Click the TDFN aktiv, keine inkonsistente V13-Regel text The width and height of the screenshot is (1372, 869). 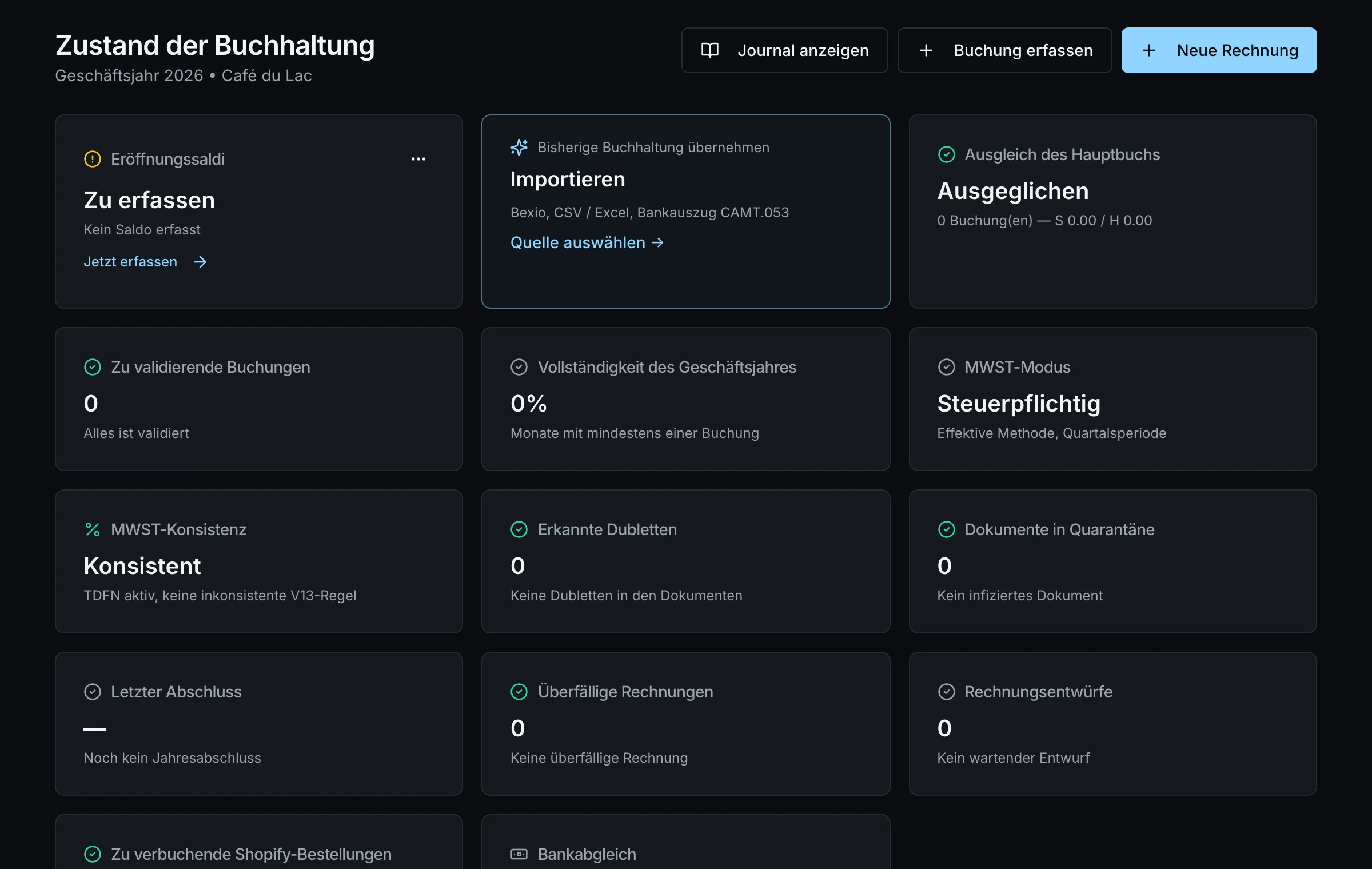[220, 596]
